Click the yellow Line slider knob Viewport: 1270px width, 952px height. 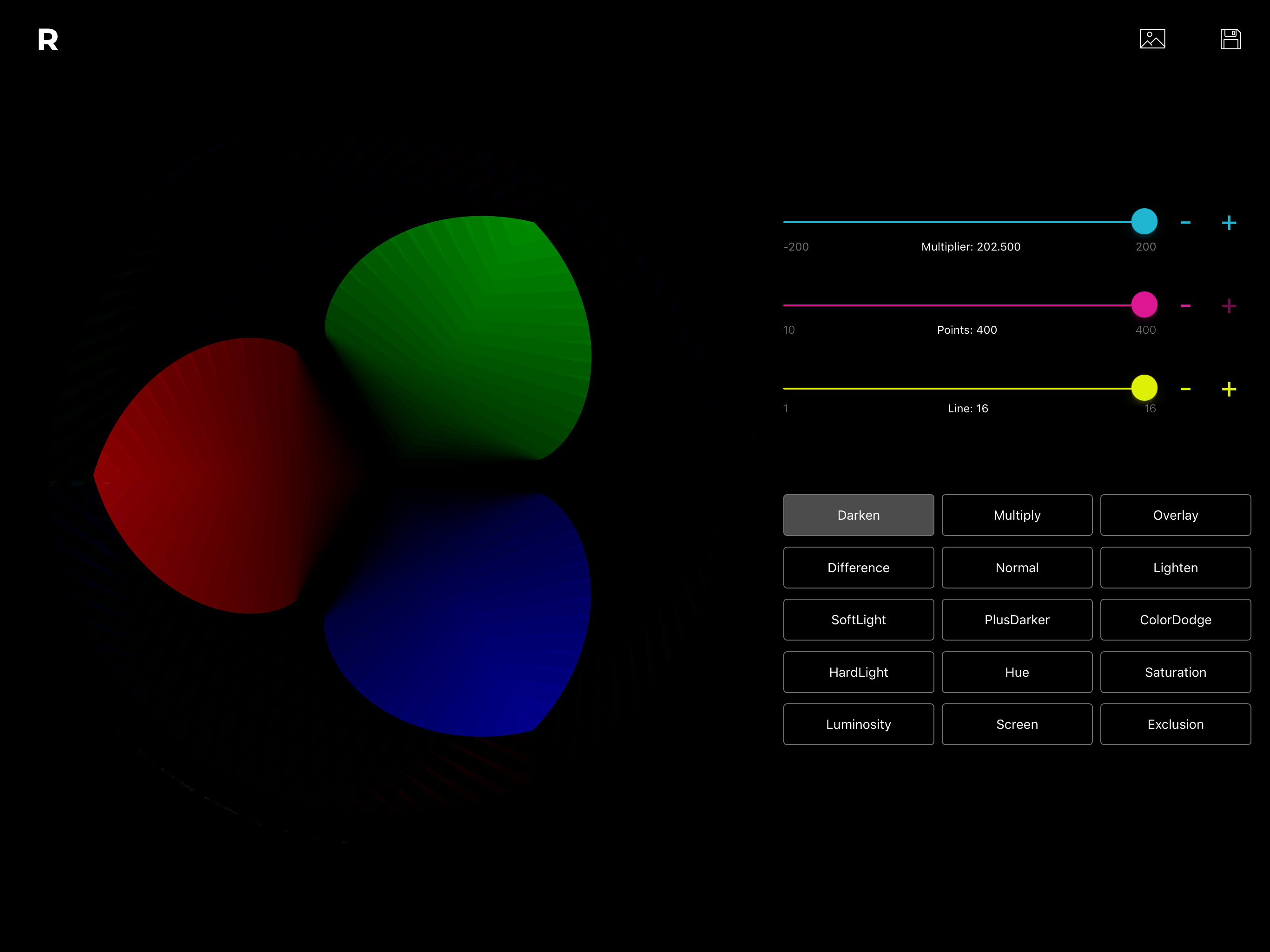1144,388
